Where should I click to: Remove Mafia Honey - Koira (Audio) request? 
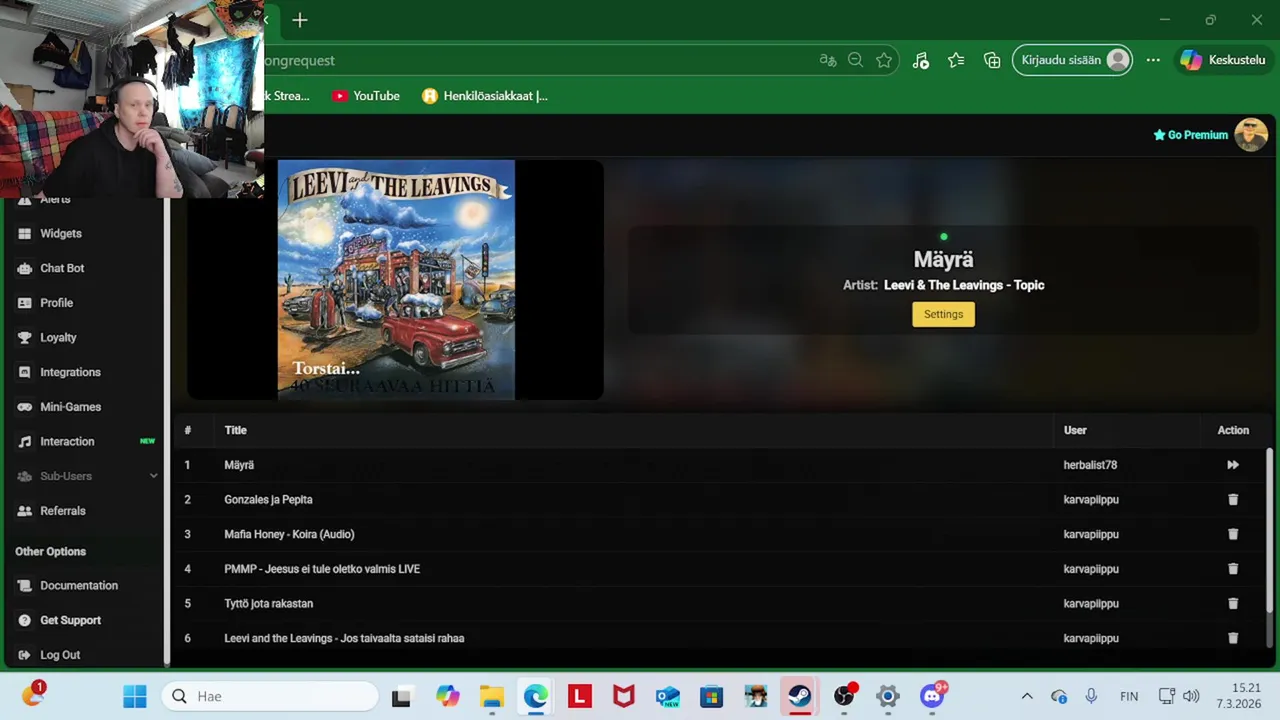(x=1233, y=534)
